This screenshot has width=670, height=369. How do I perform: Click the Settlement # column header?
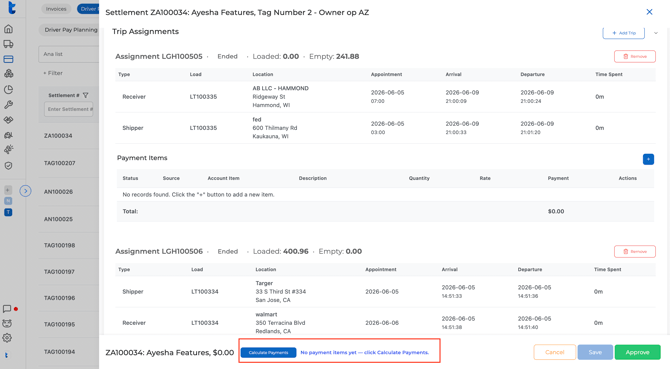pyautogui.click(x=64, y=95)
